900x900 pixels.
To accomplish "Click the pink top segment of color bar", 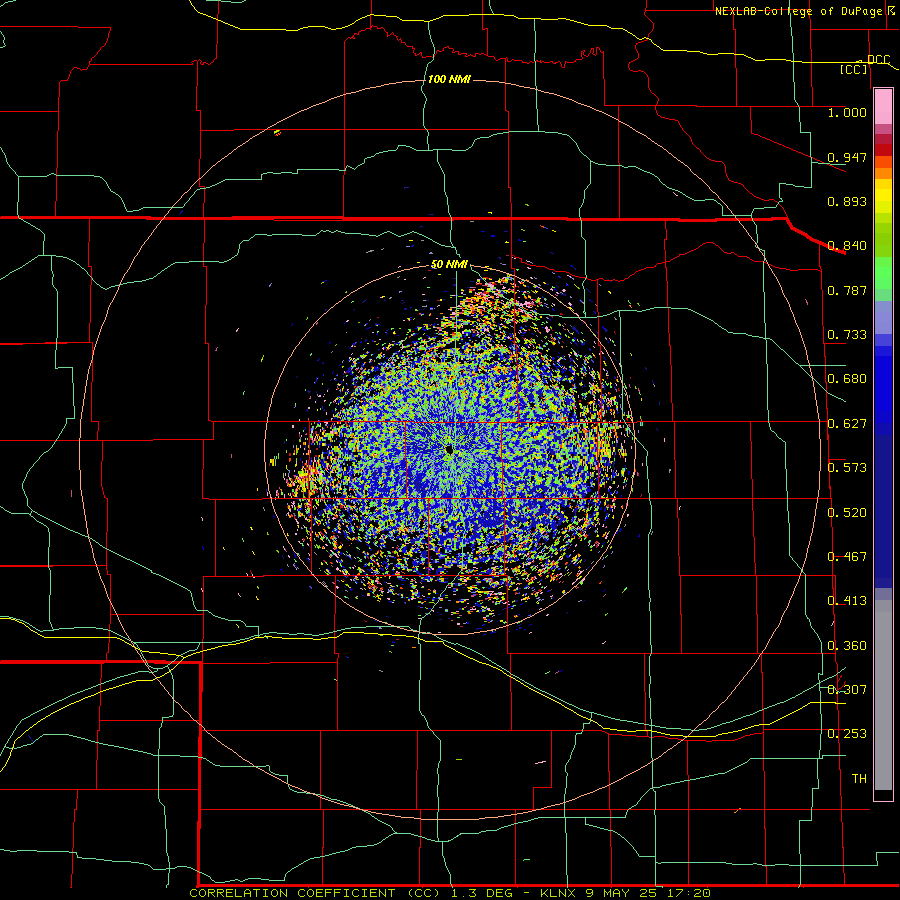I will (883, 107).
